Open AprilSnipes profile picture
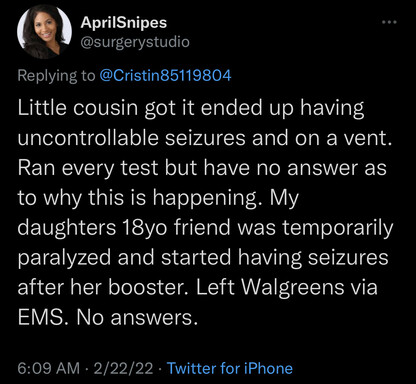Screen dimensions: 416x384 click(x=44, y=32)
